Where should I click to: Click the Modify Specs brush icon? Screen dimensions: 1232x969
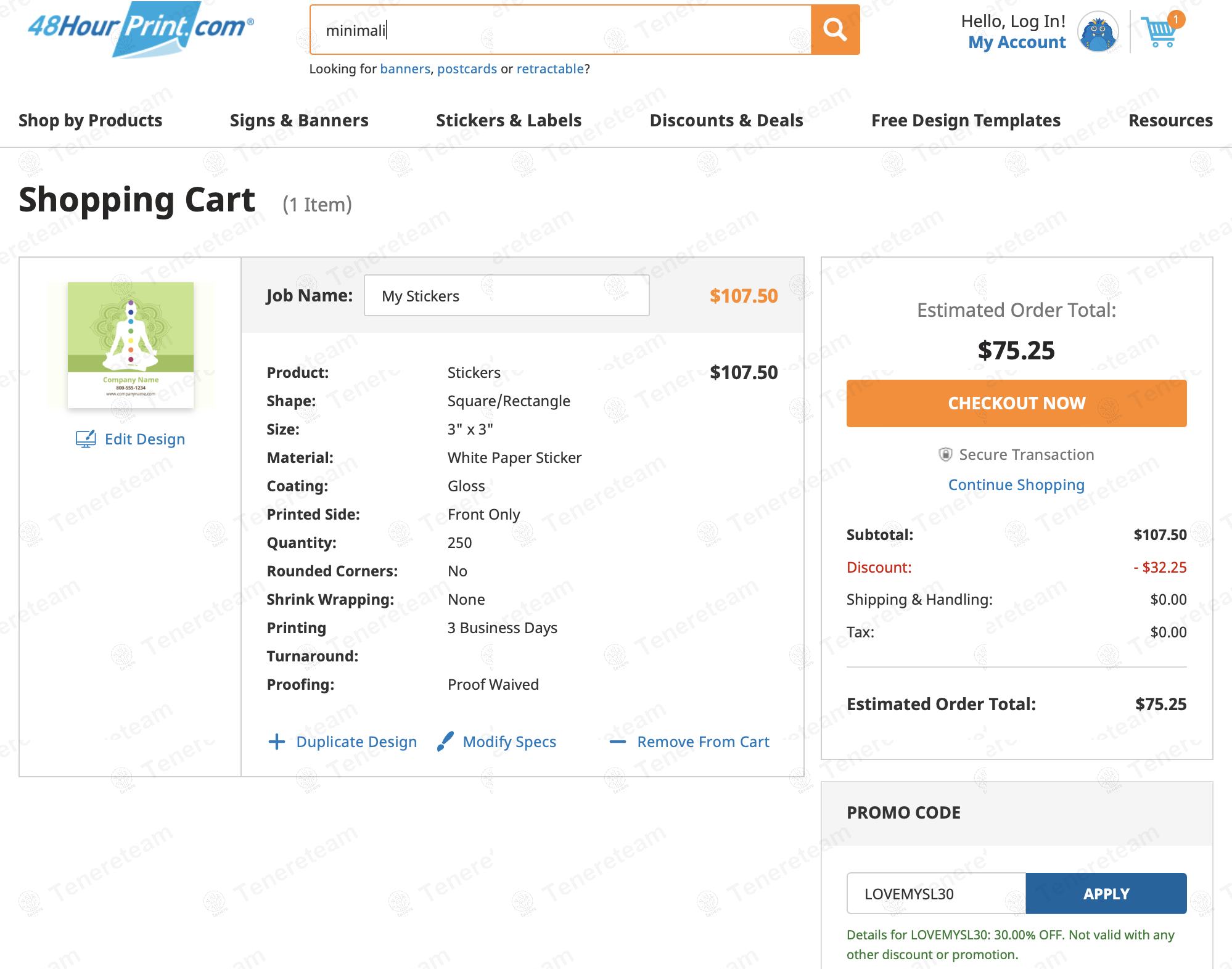445,742
